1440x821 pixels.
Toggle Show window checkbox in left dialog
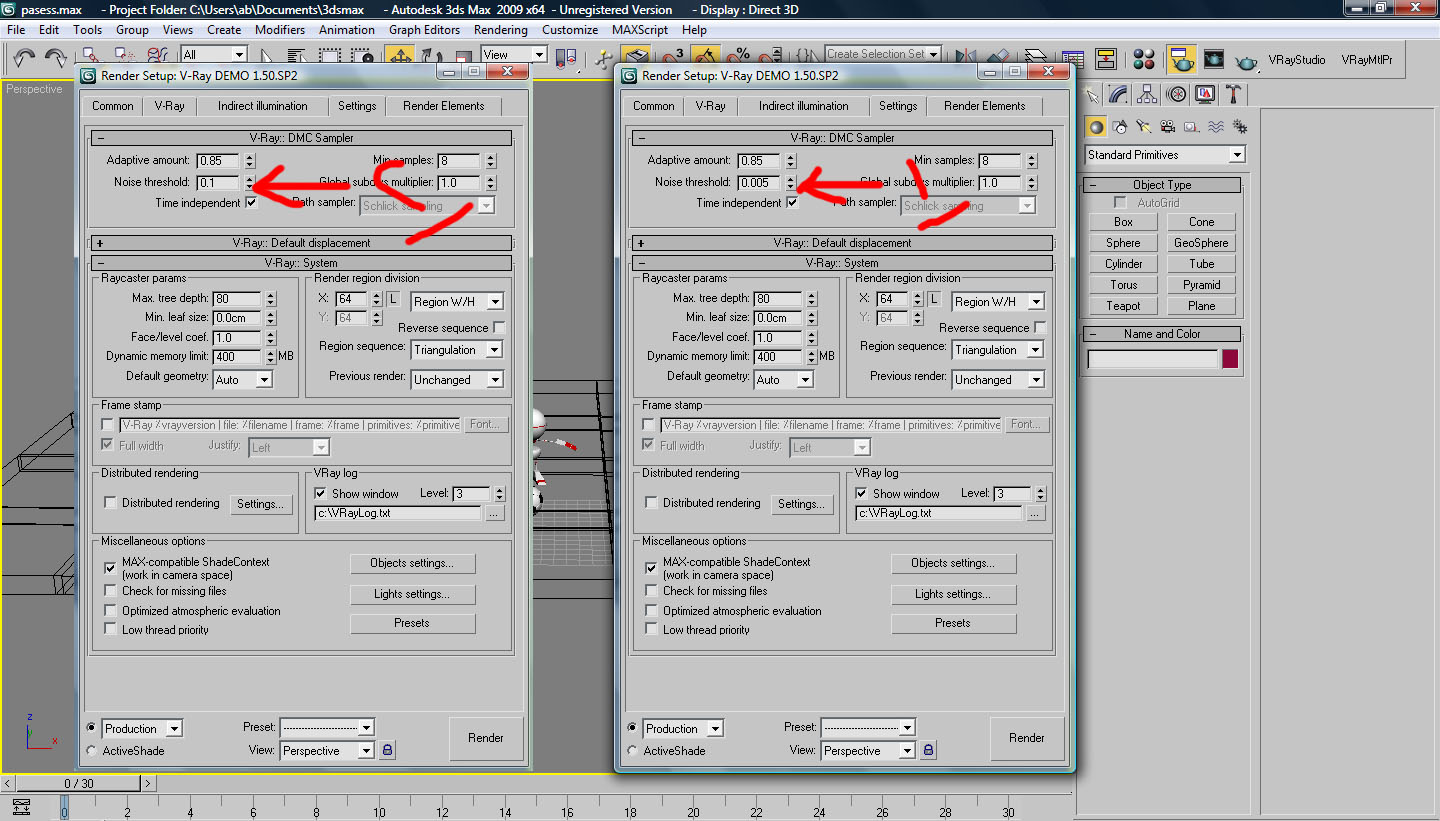[320, 493]
